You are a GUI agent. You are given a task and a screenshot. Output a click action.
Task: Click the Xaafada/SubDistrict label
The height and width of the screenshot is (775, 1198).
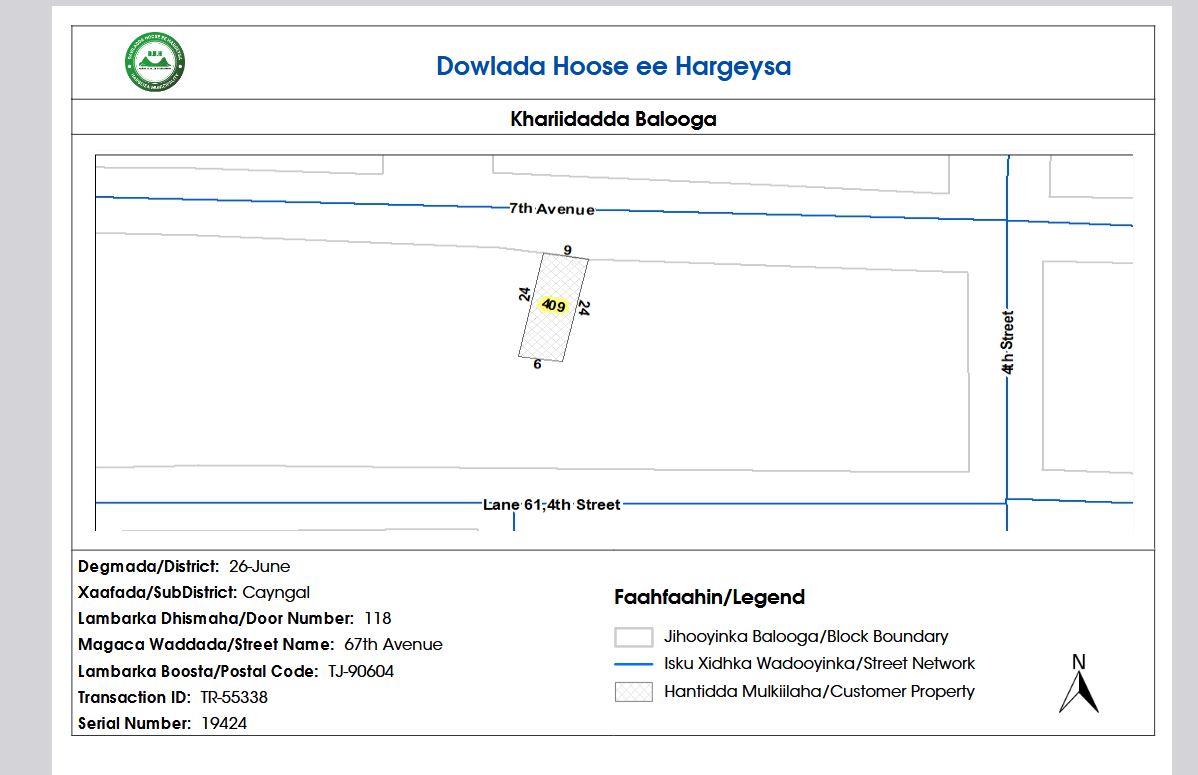click(157, 592)
